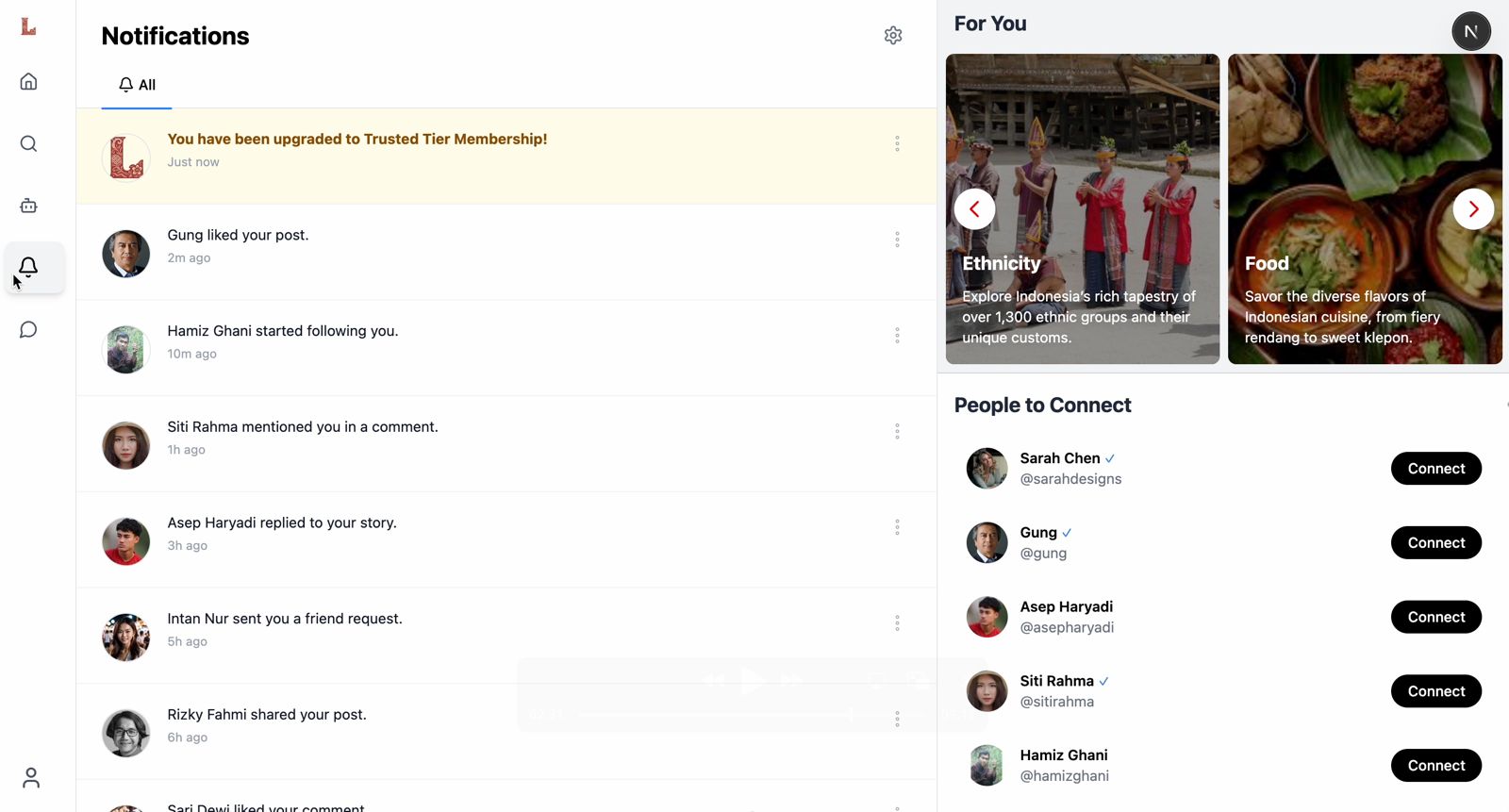Click the Trusted Tier notification logo avatar
This screenshot has width=1509, height=812.
coord(125,157)
